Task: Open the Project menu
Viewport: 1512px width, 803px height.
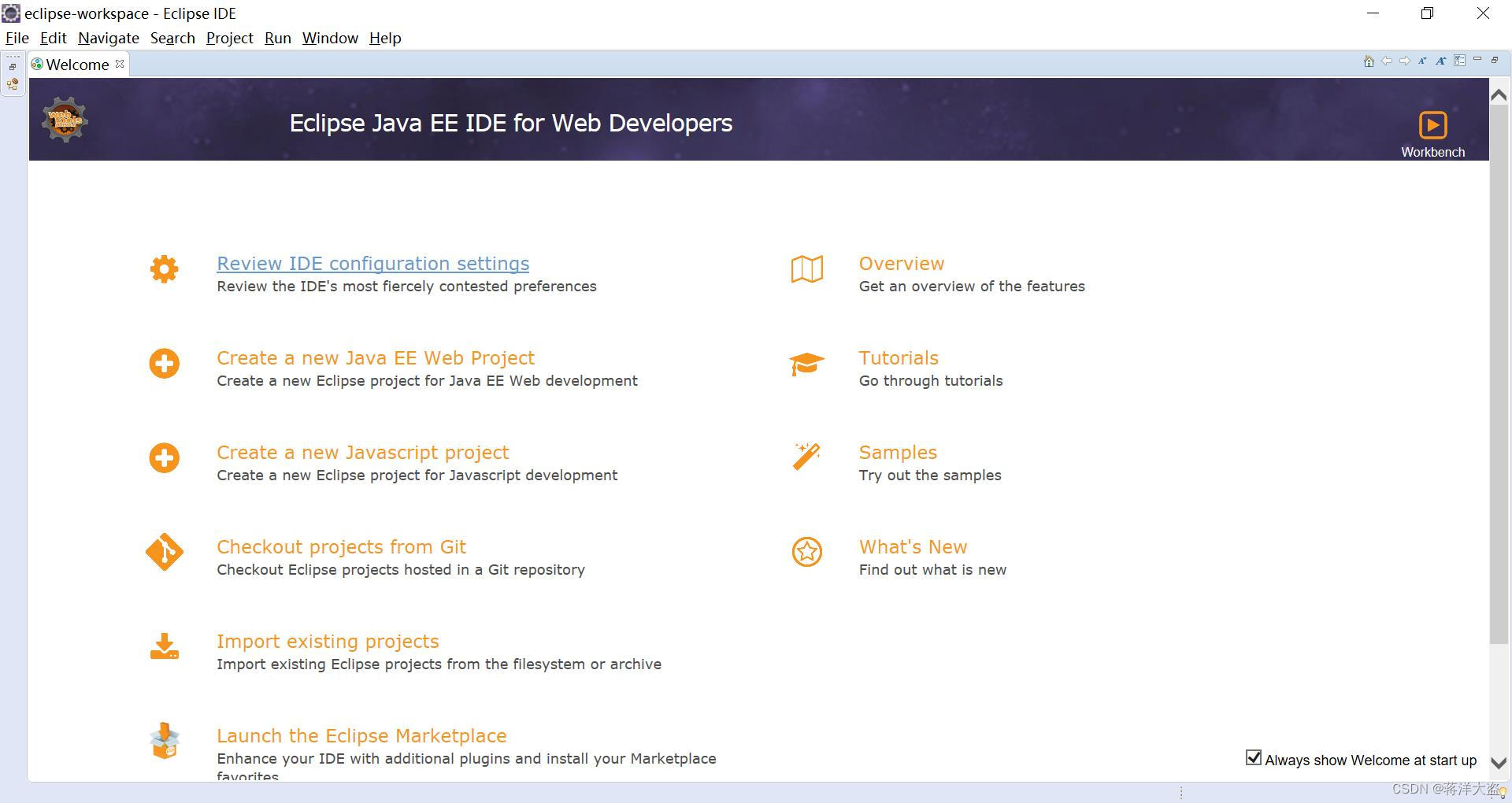Action: (x=229, y=38)
